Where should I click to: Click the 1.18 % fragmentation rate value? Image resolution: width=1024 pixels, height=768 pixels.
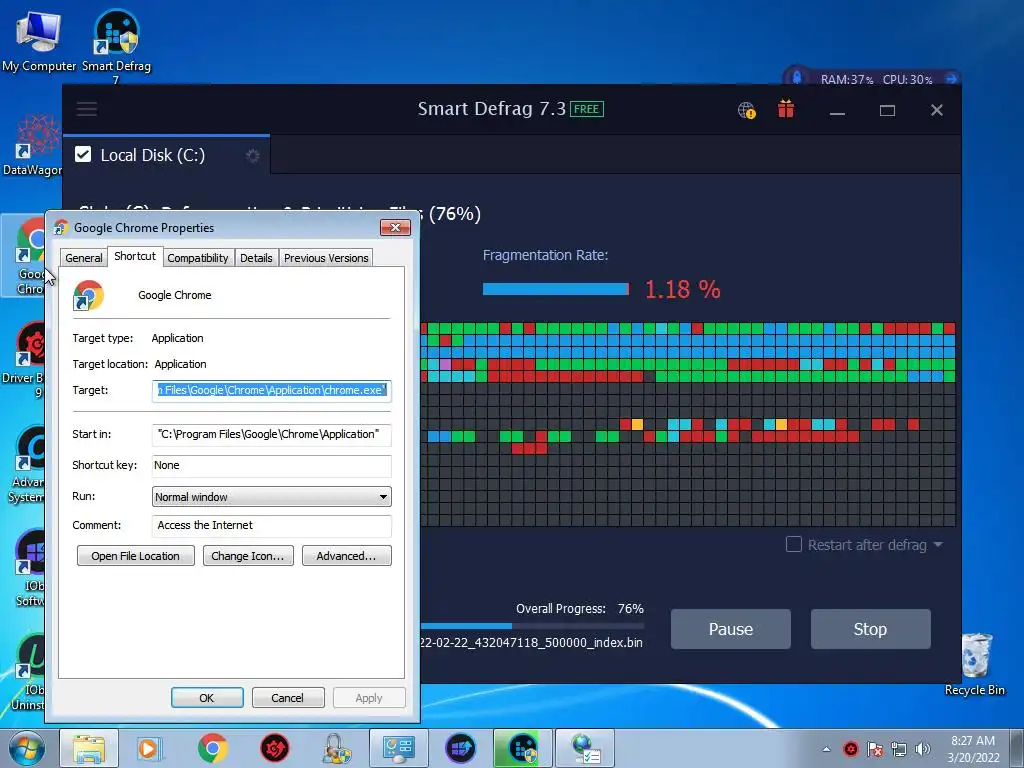pyautogui.click(x=682, y=289)
